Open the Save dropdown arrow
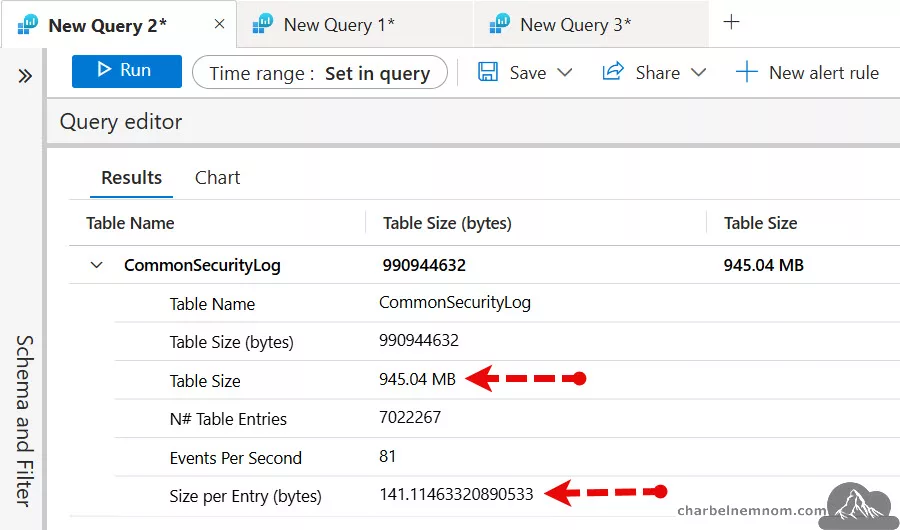The height and width of the screenshot is (530, 900). click(565, 72)
